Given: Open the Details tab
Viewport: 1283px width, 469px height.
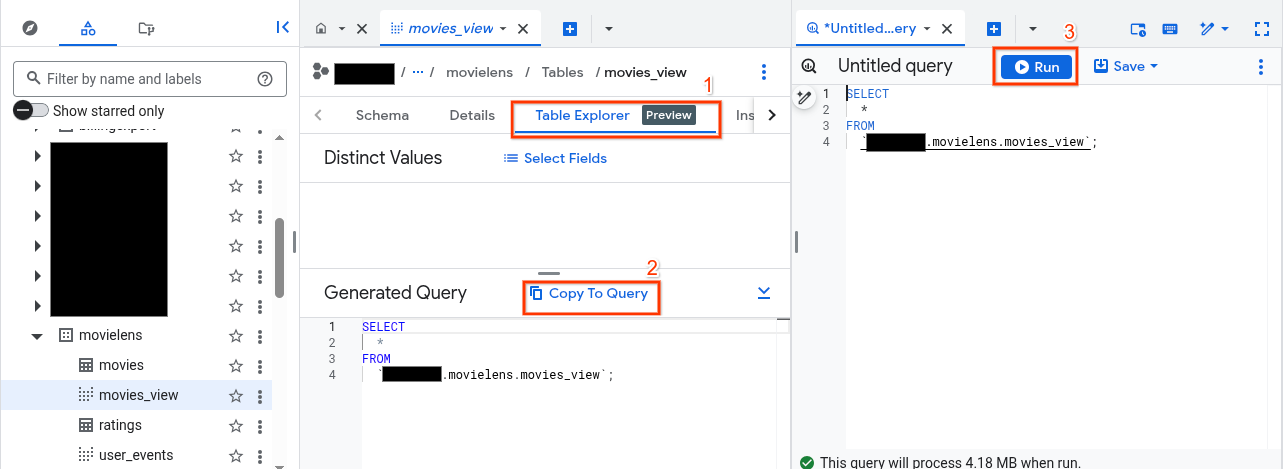Looking at the screenshot, I should [472, 115].
